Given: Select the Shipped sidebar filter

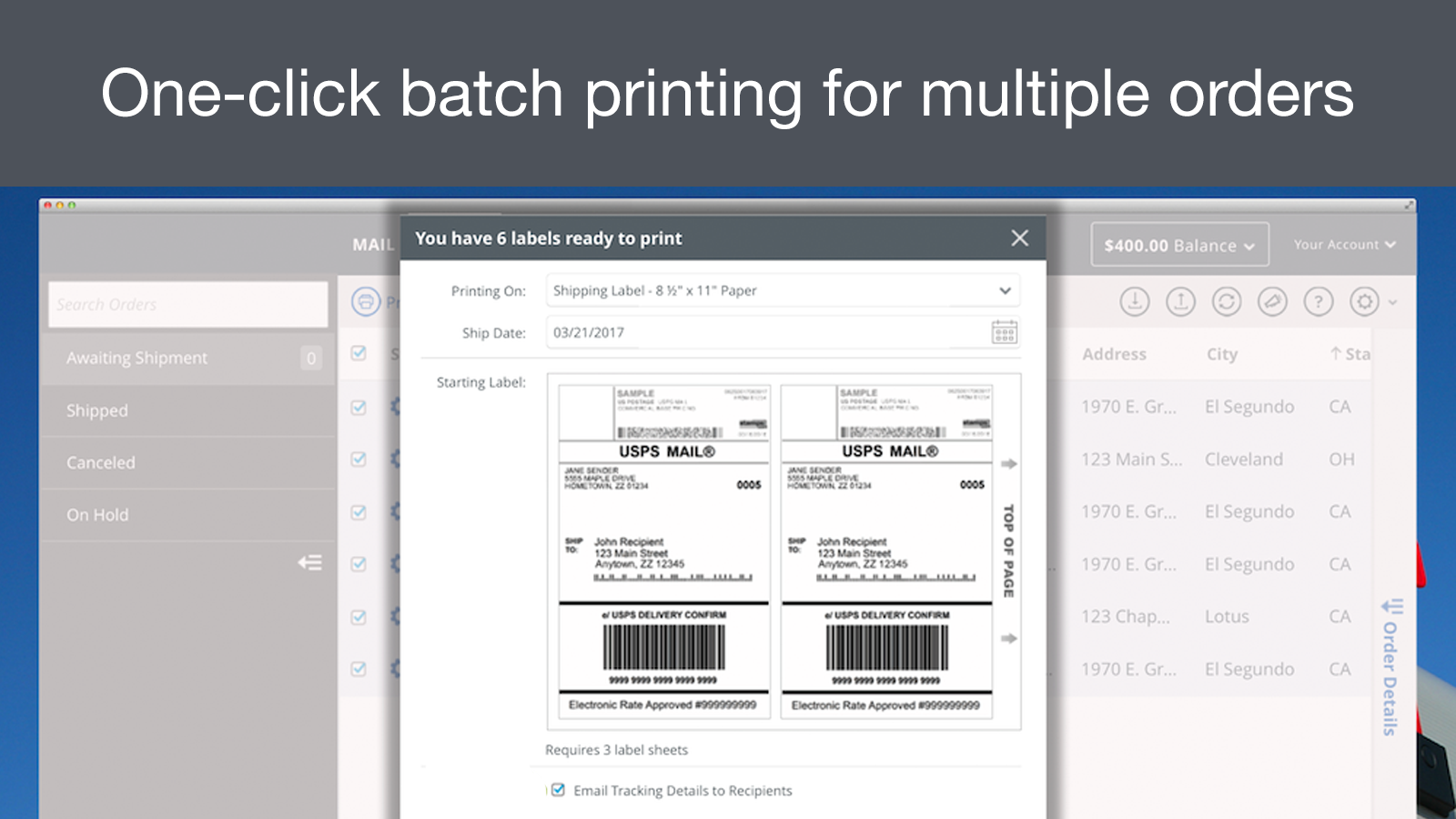Looking at the screenshot, I should pos(188,410).
